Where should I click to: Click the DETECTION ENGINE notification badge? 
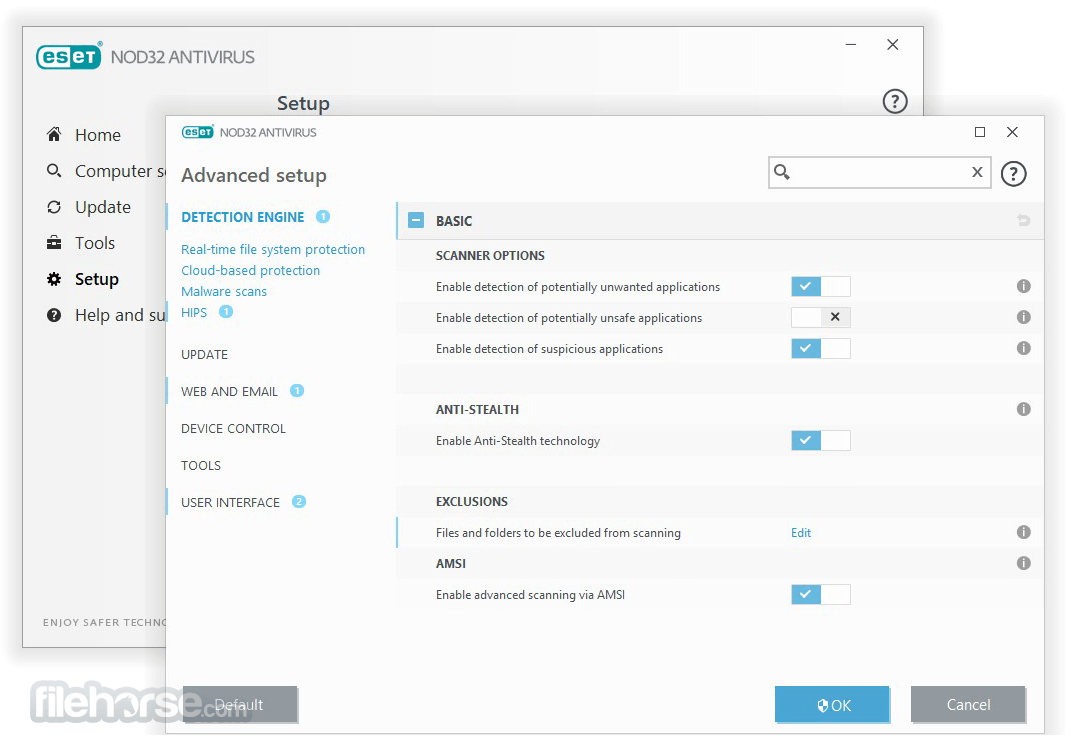(x=323, y=217)
